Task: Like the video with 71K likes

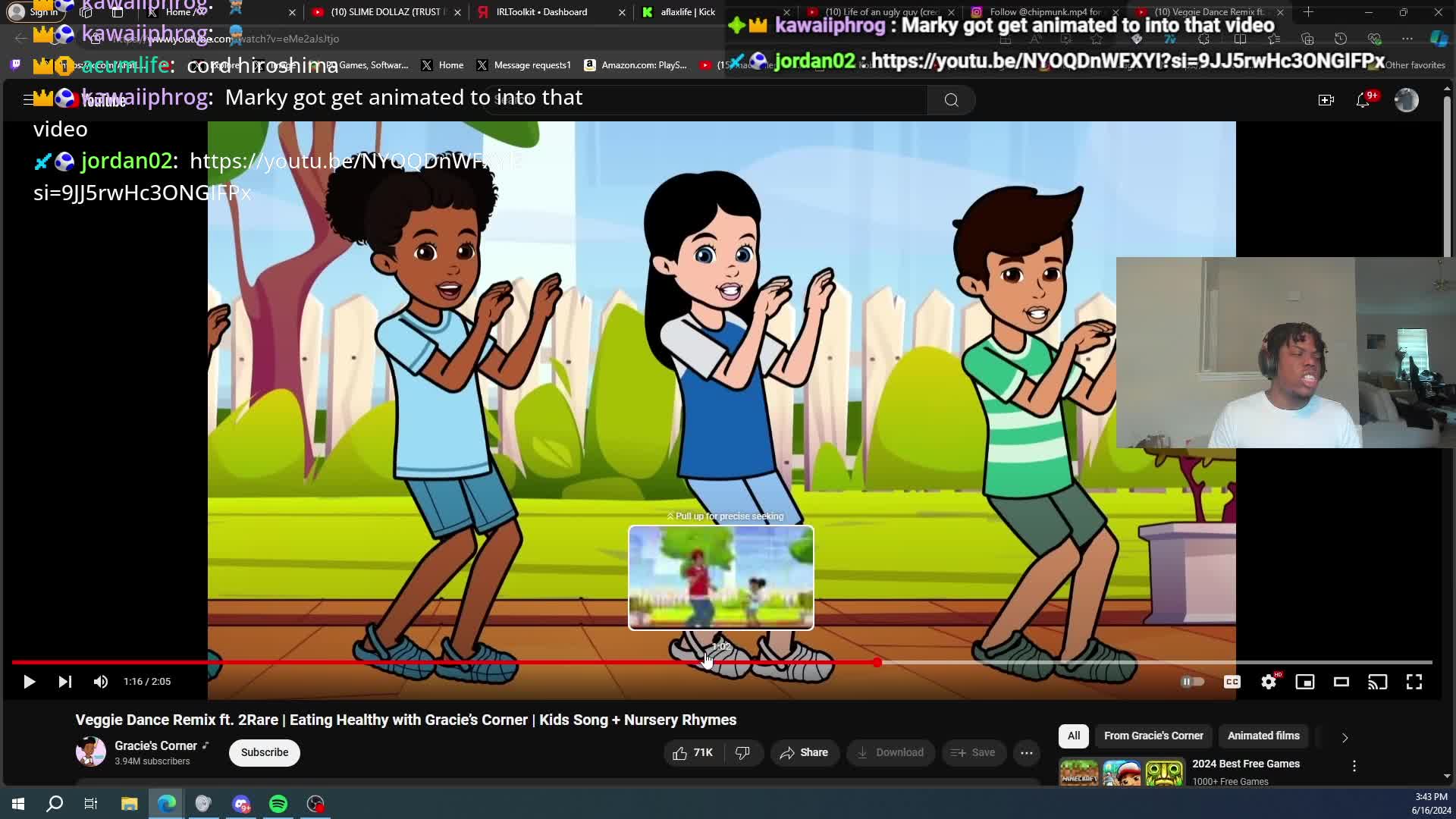Action: pos(693,752)
